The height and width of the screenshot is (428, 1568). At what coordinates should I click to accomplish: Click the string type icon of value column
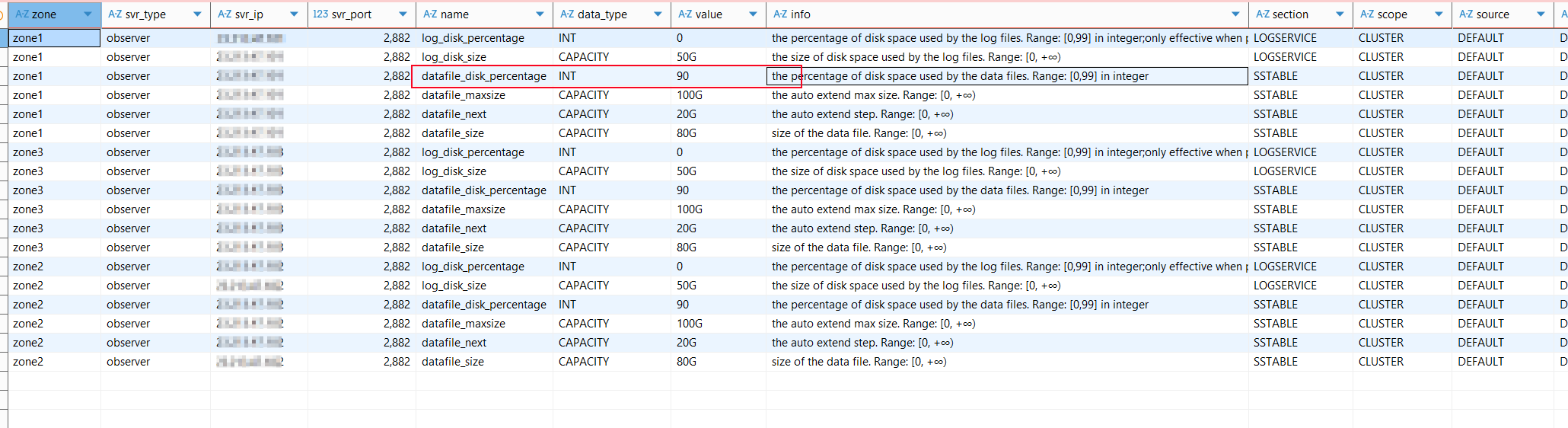coord(685,14)
